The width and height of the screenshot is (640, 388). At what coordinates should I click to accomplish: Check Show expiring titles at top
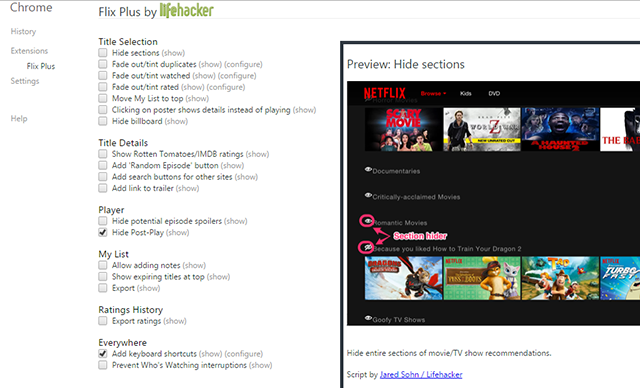[103, 277]
